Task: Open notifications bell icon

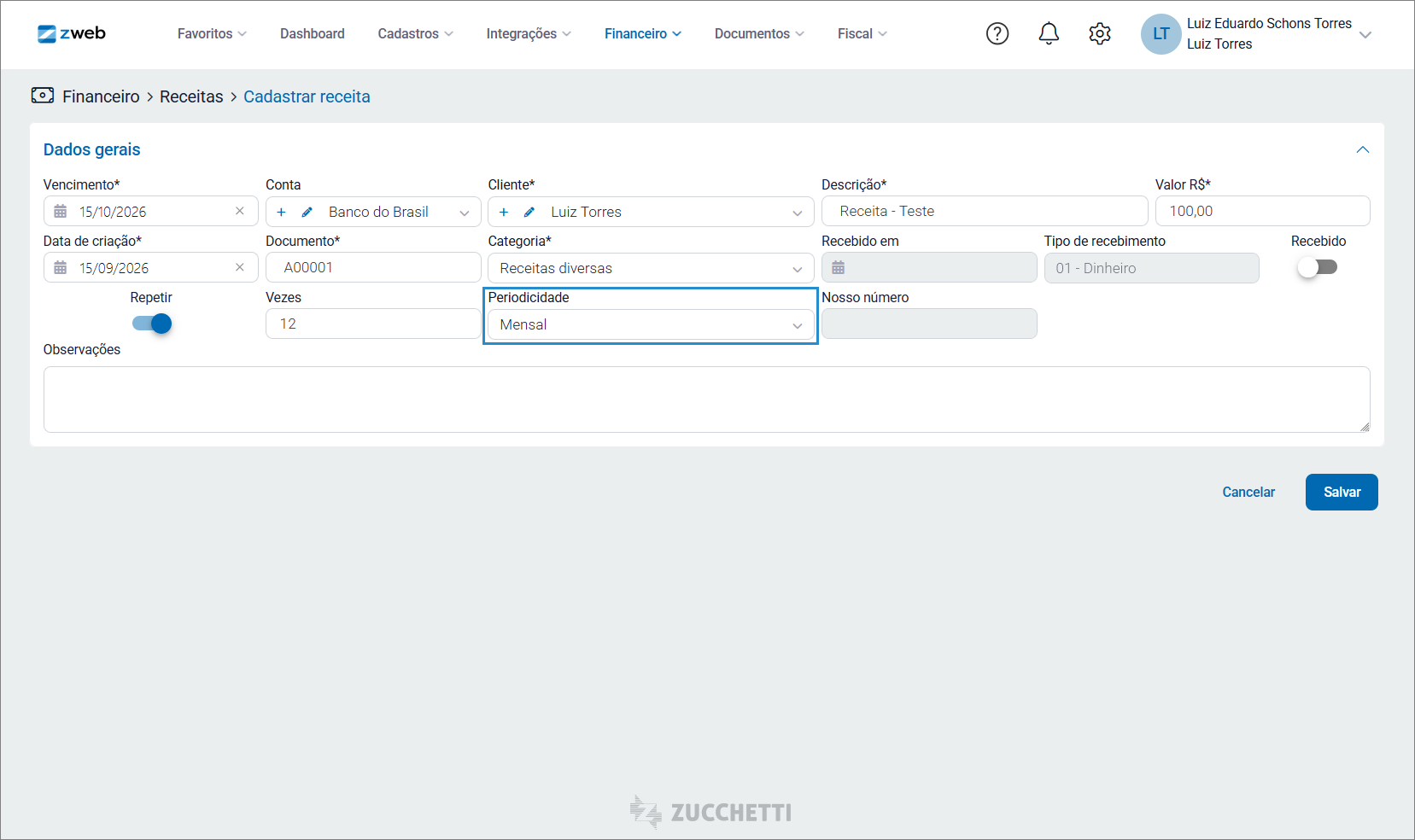Action: (1049, 33)
